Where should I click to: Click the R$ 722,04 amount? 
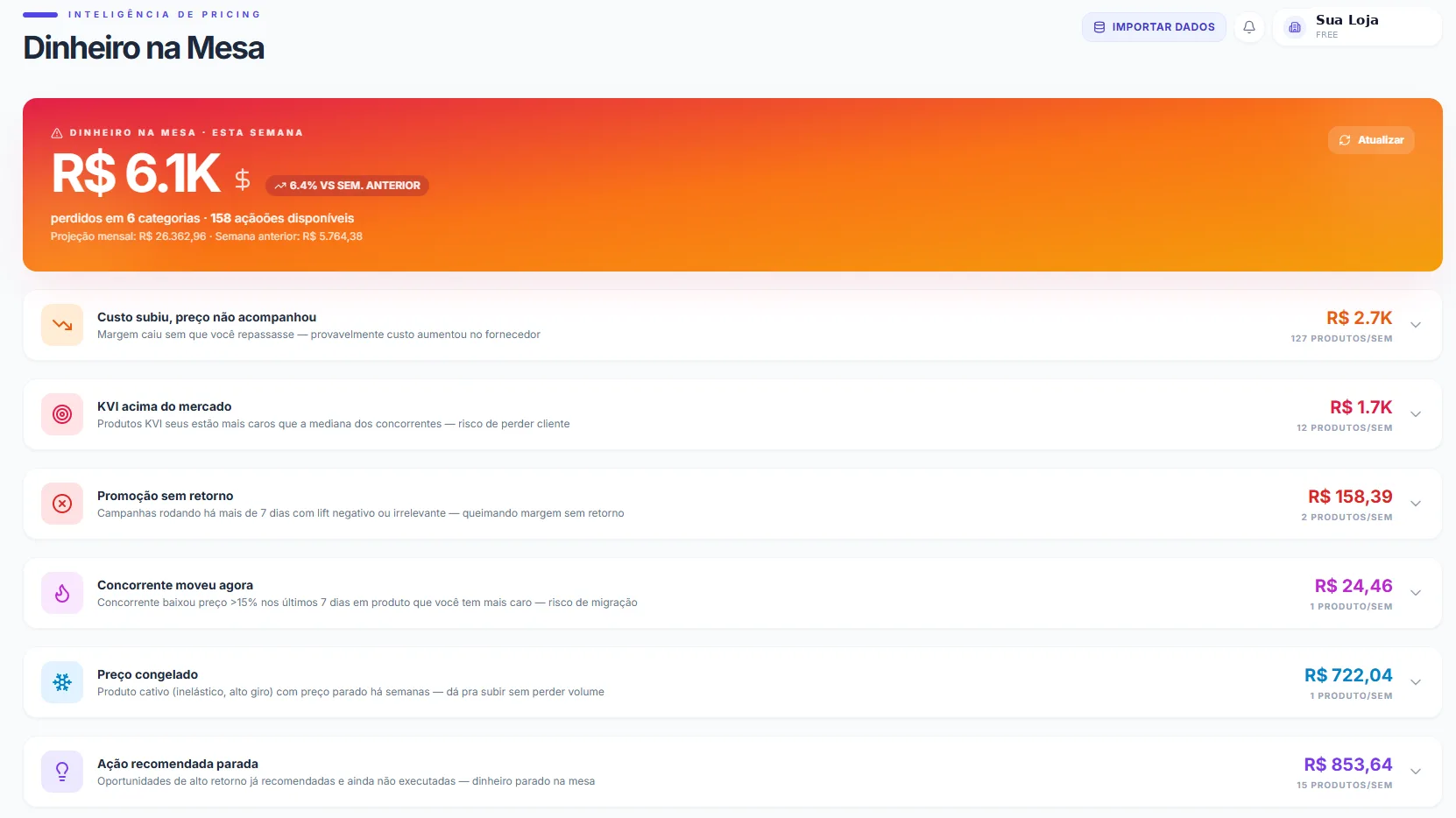(x=1348, y=675)
